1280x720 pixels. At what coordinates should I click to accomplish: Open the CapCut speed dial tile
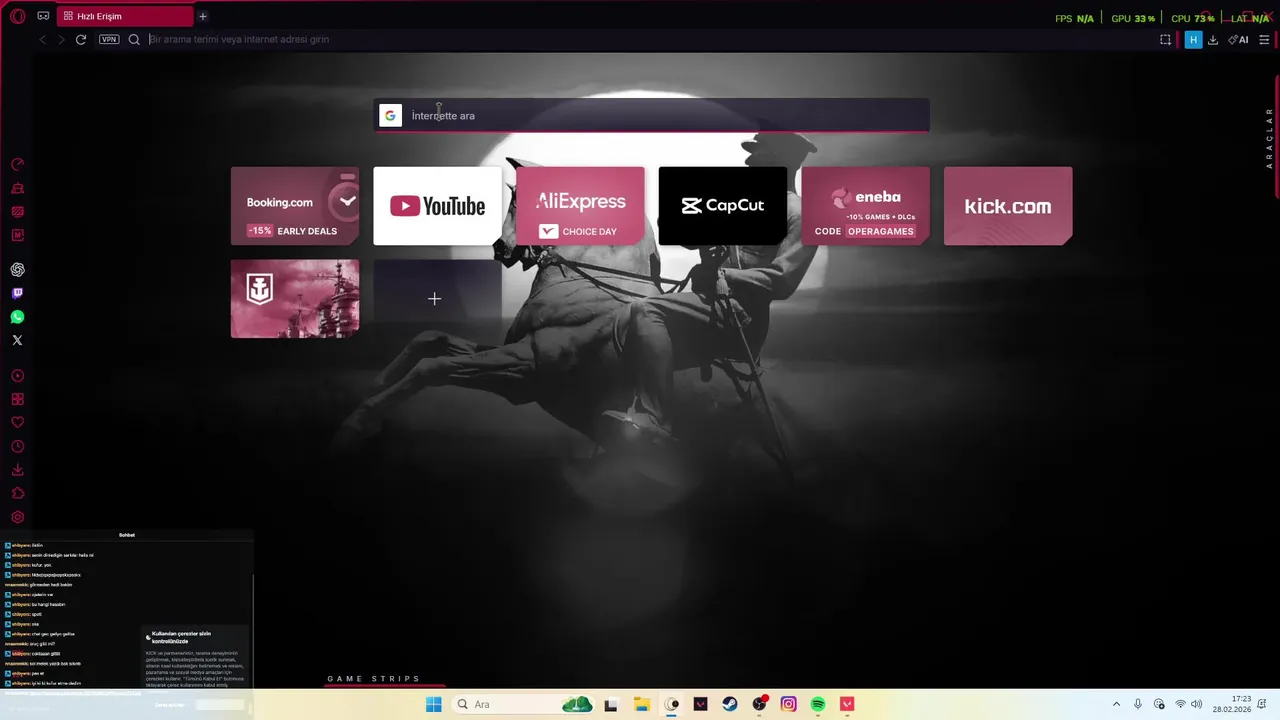tap(723, 206)
